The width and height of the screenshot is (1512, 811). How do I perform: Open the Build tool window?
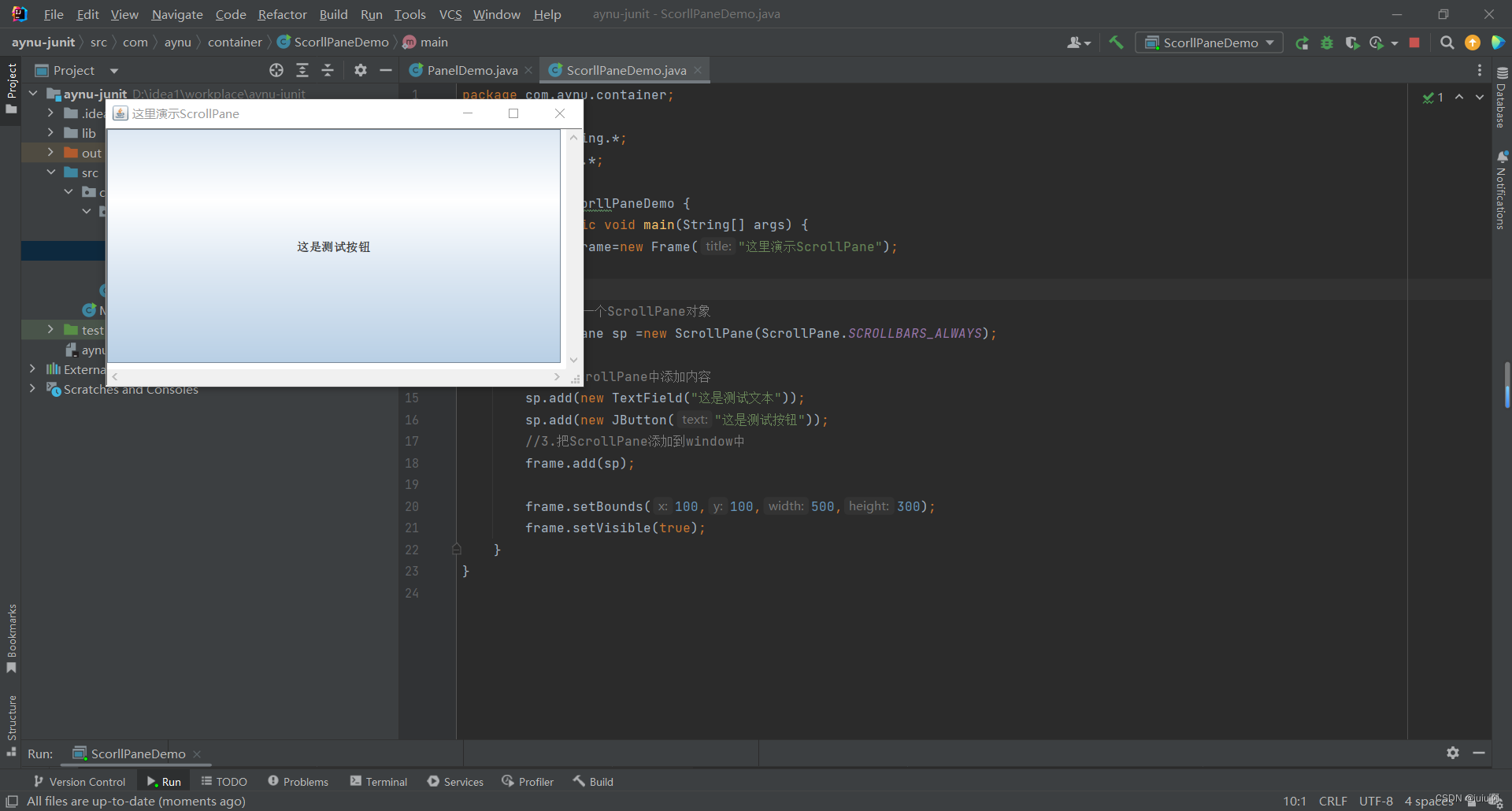[593, 781]
